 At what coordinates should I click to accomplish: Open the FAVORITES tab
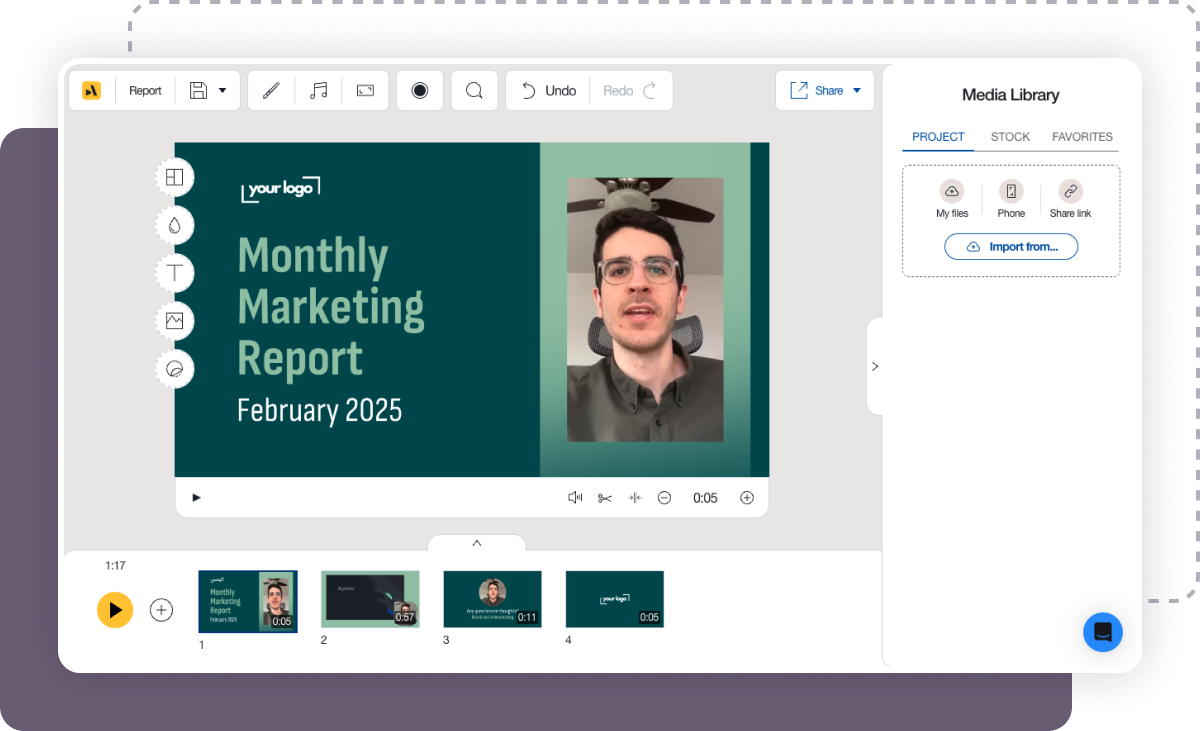pyautogui.click(x=1082, y=137)
